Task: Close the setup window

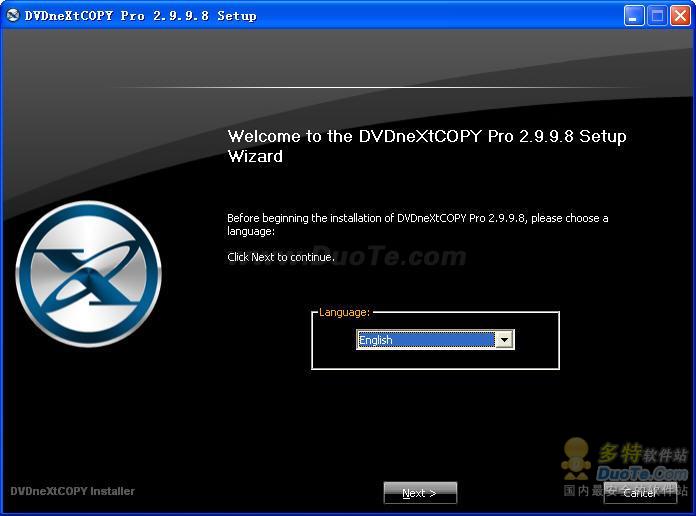Action: click(x=680, y=16)
